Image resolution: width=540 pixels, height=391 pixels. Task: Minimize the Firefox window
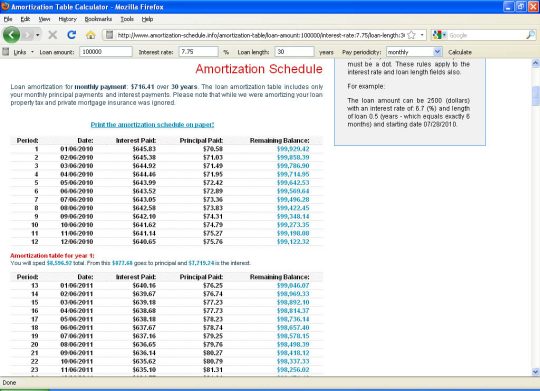click(508, 7)
